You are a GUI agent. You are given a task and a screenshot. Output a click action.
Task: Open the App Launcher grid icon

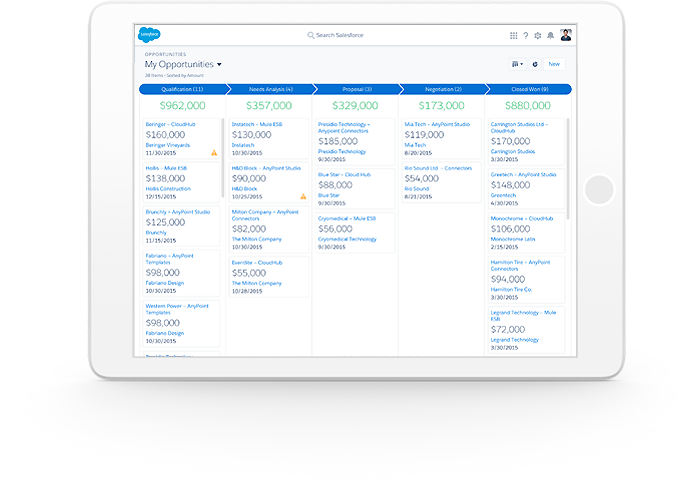click(x=514, y=35)
